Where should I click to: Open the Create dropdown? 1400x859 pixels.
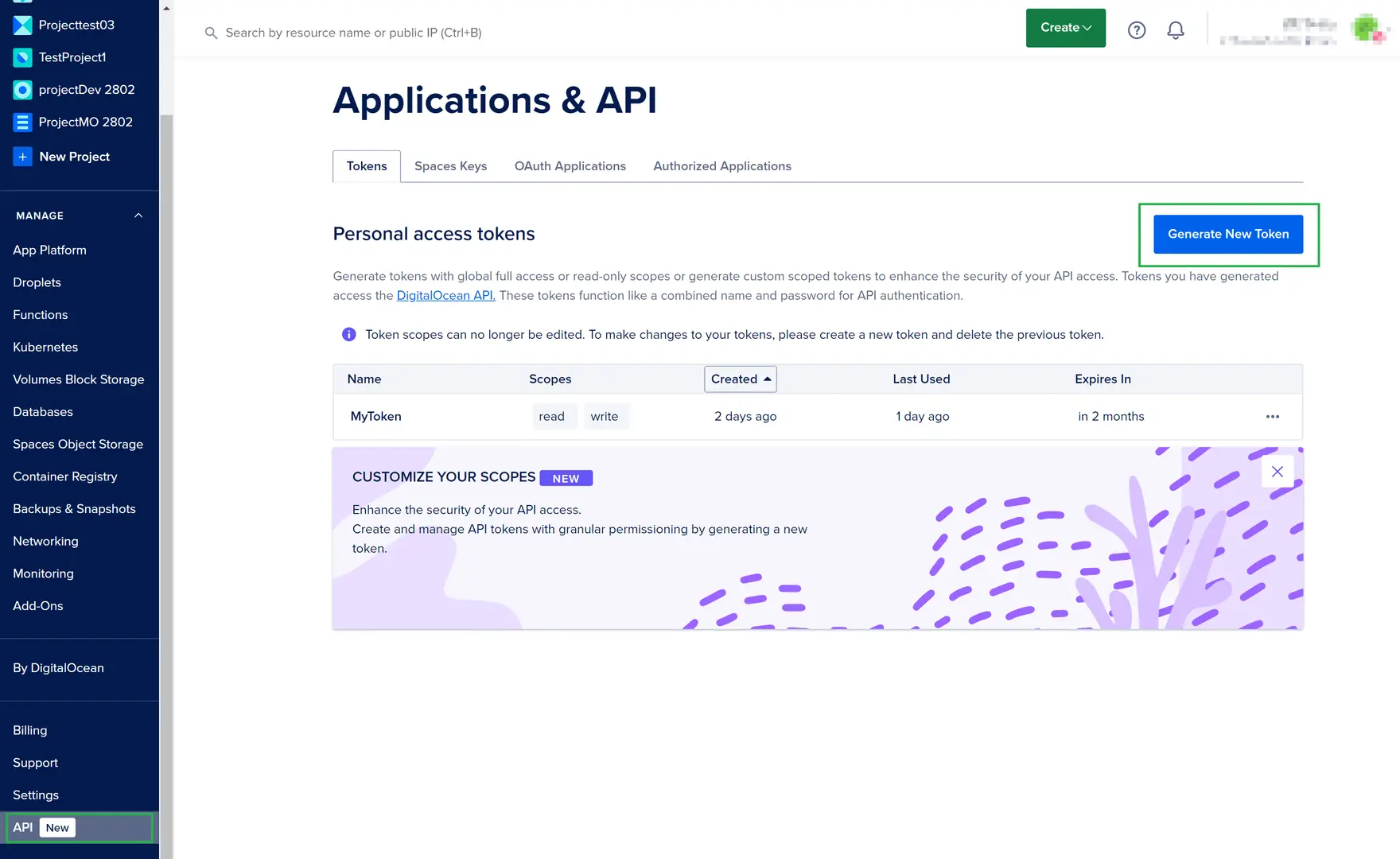pos(1066,28)
